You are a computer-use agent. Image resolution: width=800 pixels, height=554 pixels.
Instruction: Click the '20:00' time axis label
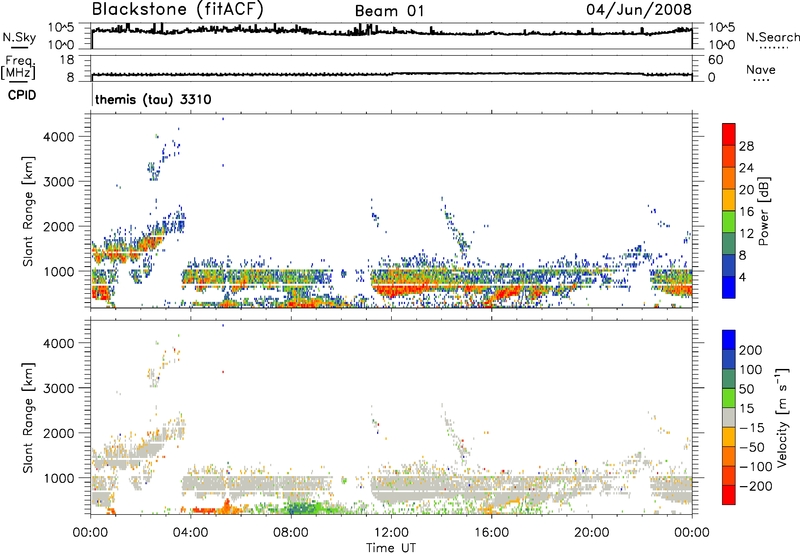click(x=591, y=533)
